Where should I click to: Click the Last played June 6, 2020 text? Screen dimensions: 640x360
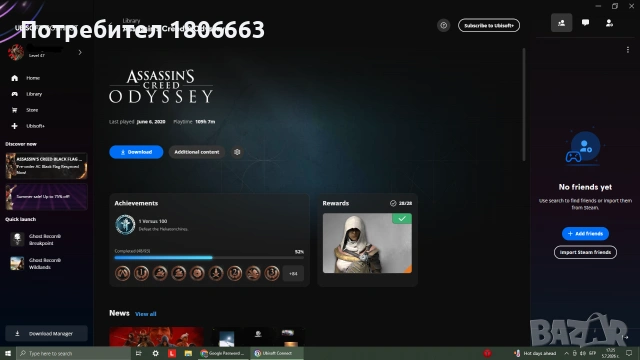(x=137, y=122)
